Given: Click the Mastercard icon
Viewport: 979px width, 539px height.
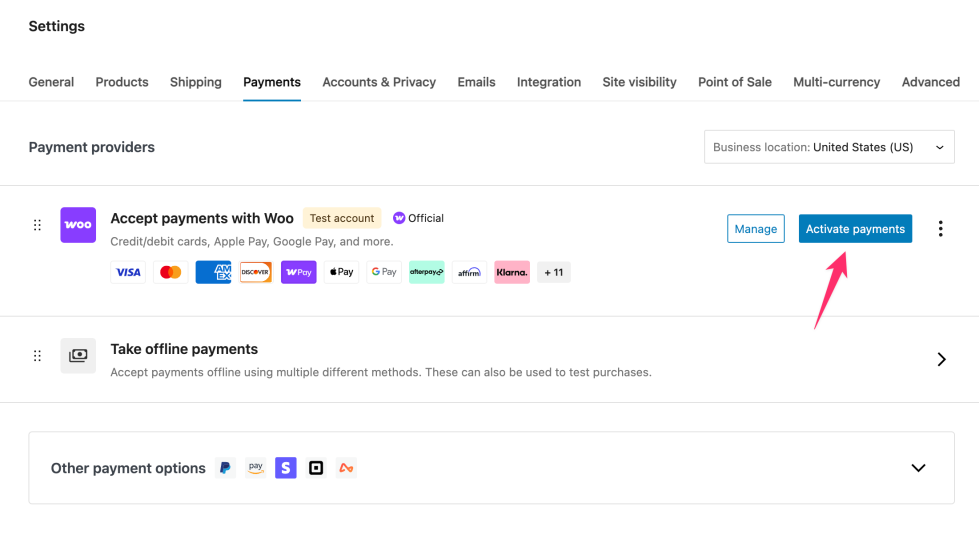Looking at the screenshot, I should click(x=171, y=272).
